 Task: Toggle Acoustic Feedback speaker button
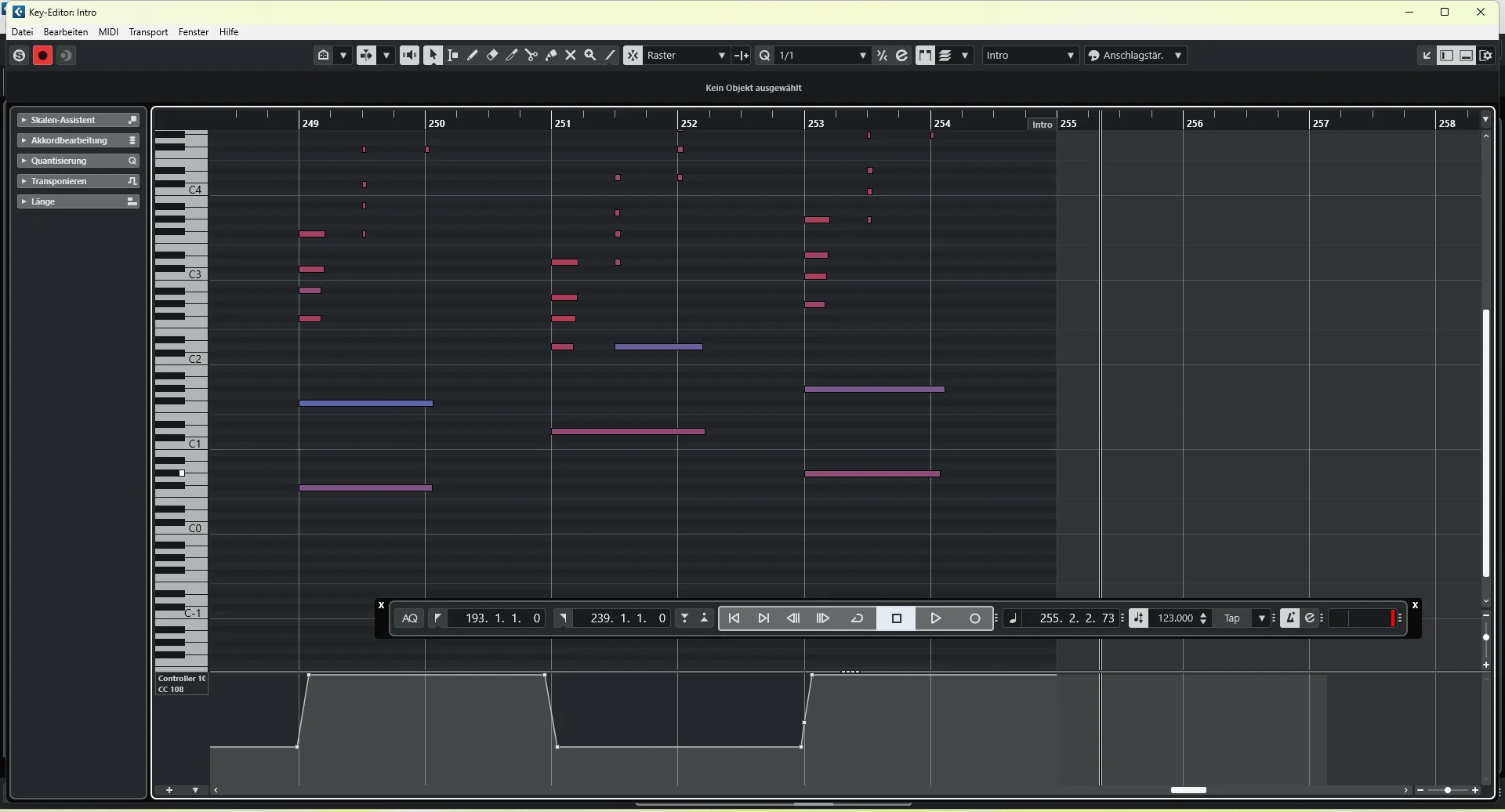409,56
